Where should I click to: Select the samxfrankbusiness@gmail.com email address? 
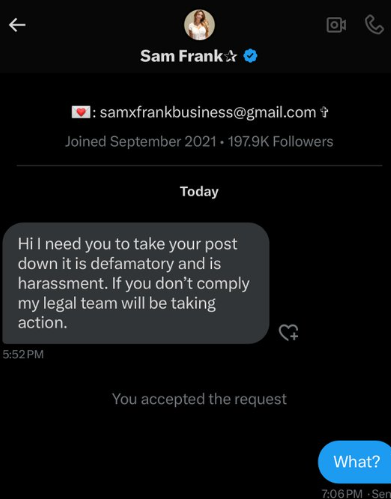click(208, 112)
